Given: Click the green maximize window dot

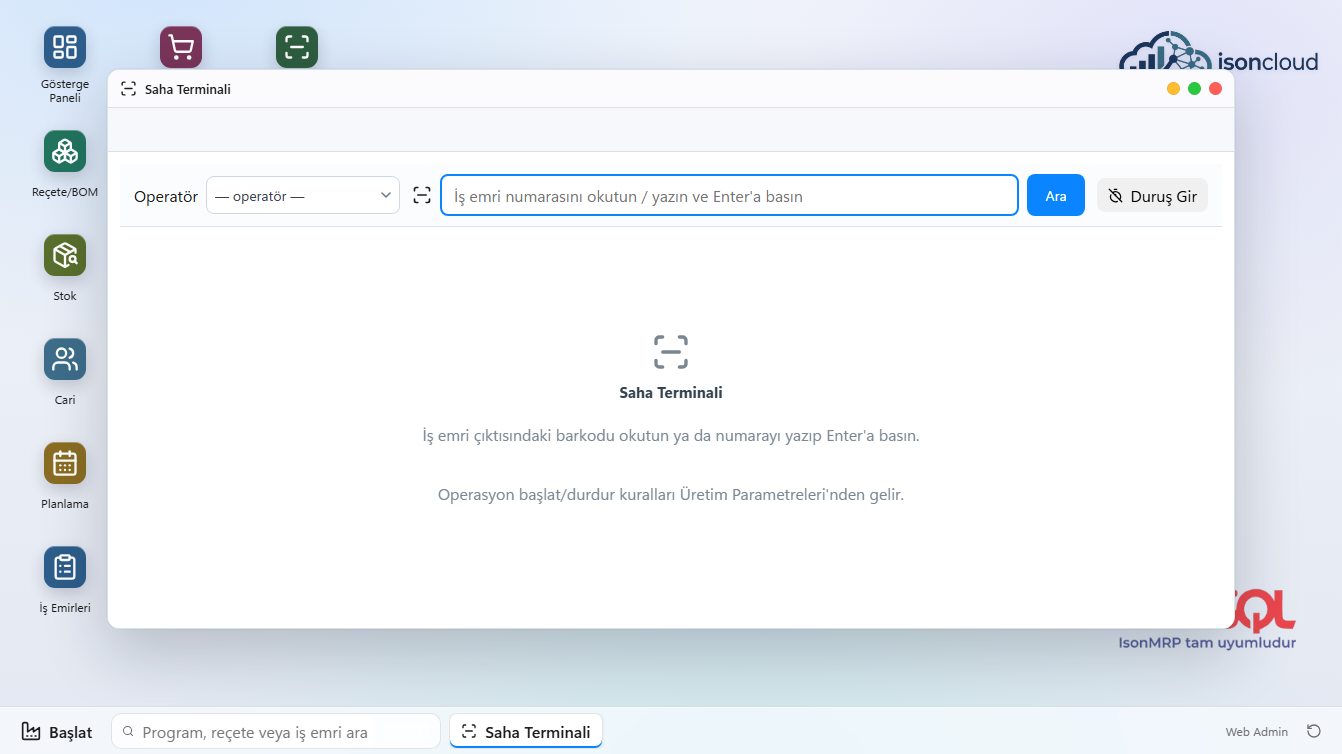Looking at the screenshot, I should click(x=1194, y=89).
